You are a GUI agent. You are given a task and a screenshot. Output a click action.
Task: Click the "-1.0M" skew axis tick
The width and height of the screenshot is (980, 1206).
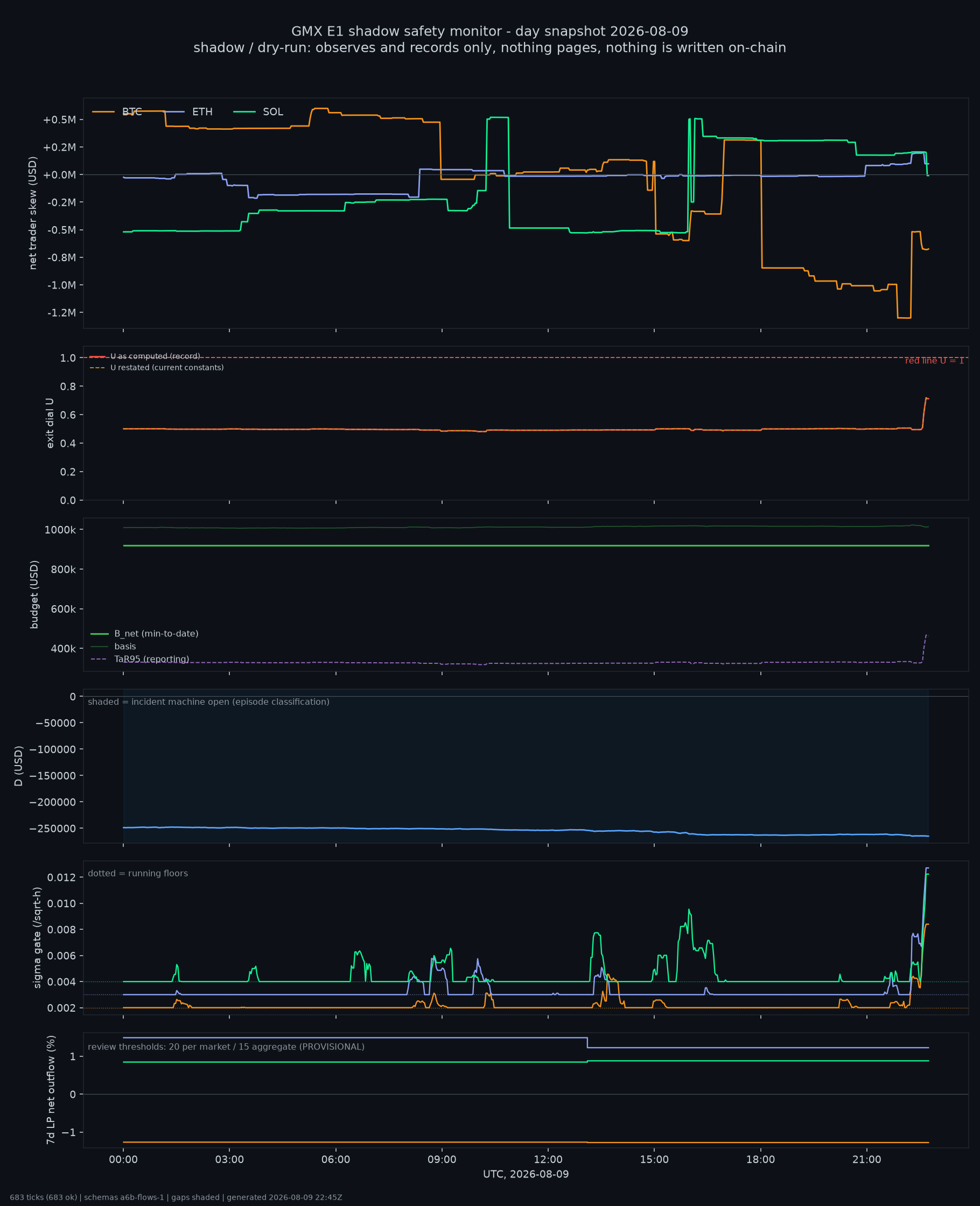pos(61,285)
